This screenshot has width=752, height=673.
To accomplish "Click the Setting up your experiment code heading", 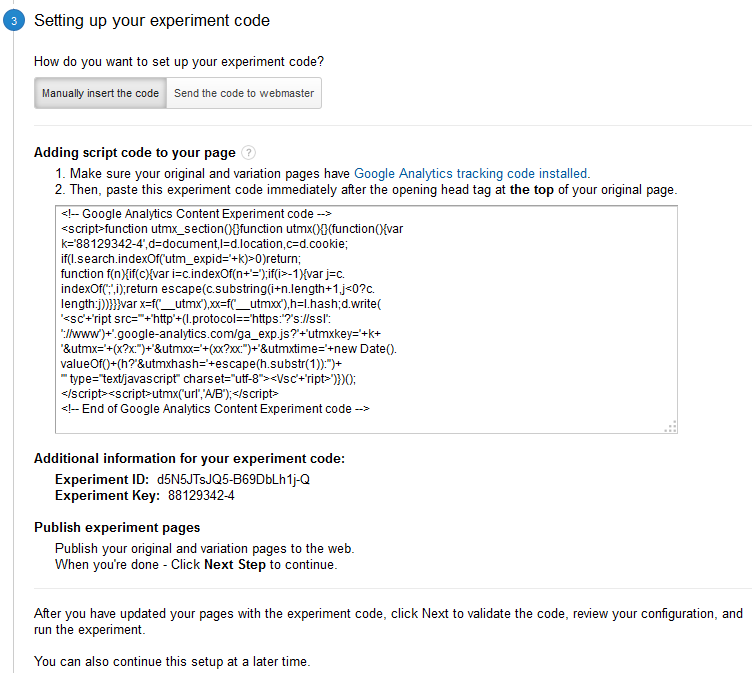I will coord(152,21).
